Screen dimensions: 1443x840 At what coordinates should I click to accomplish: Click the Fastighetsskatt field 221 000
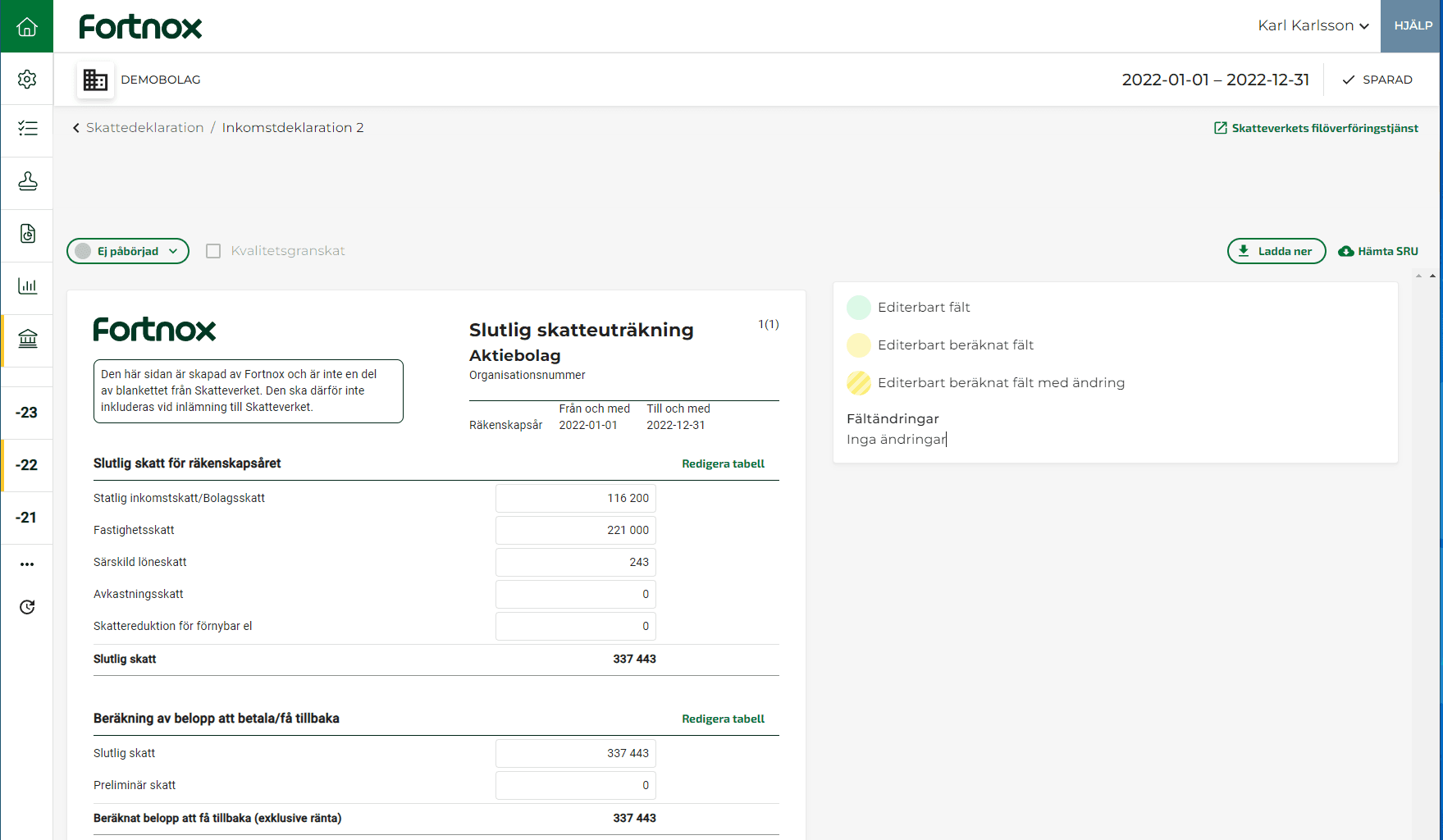pyautogui.click(x=576, y=530)
